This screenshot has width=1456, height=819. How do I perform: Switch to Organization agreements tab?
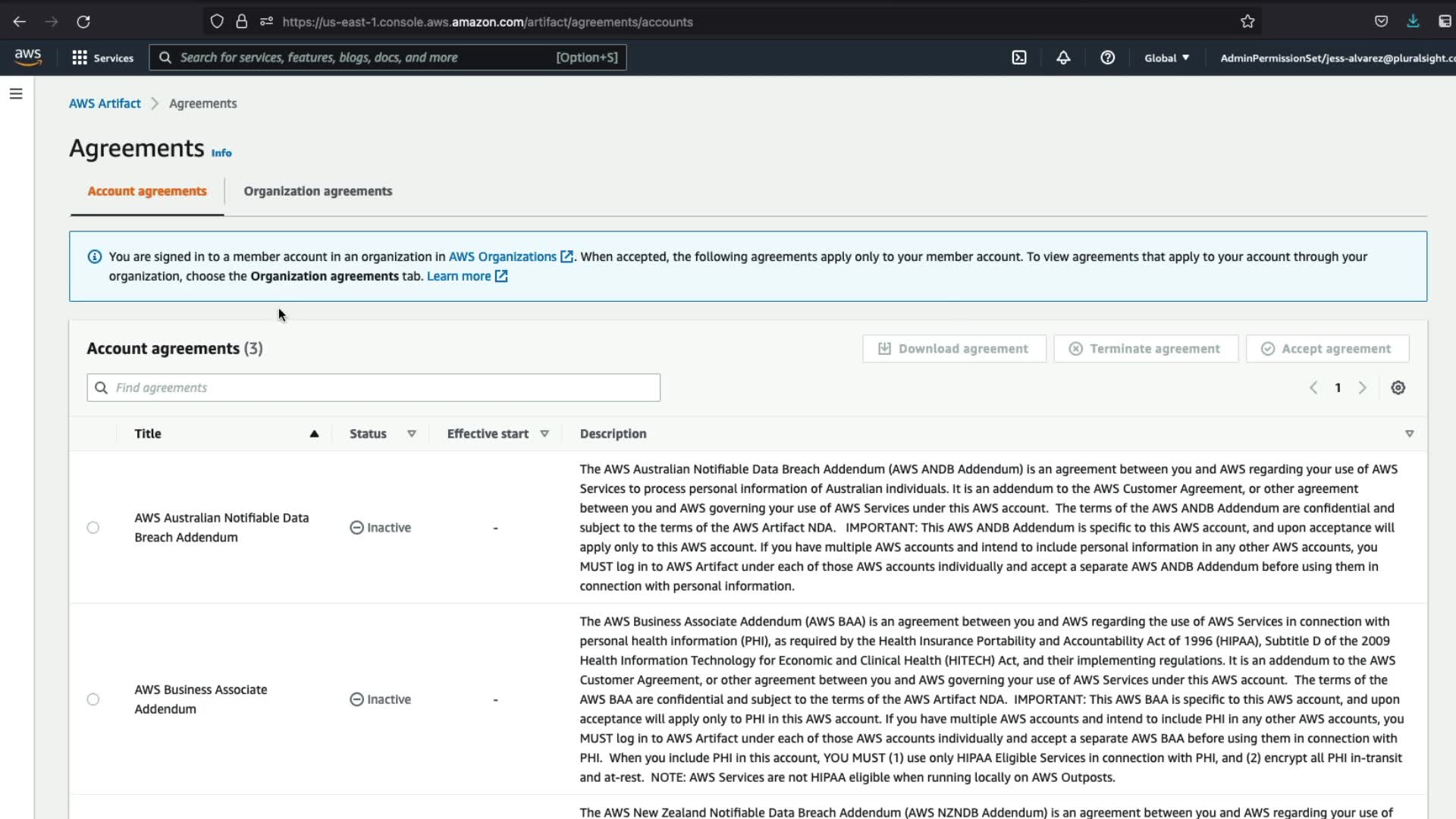(318, 191)
